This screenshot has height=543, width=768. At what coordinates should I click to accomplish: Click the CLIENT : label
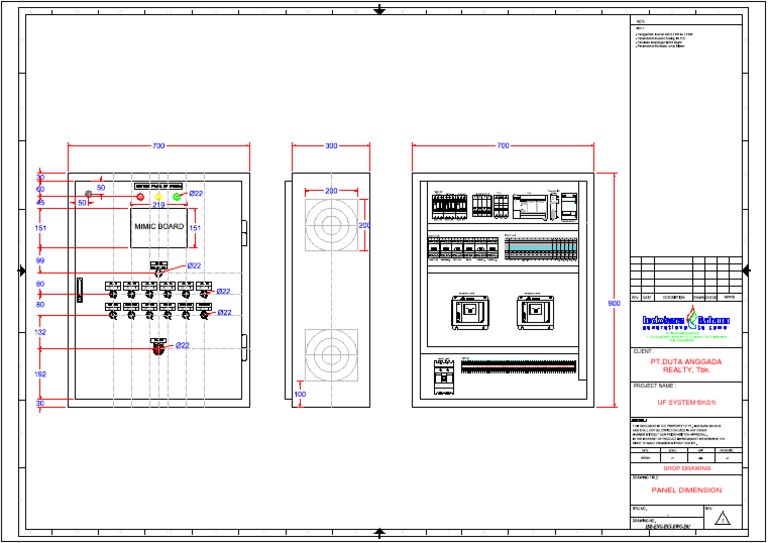pos(643,352)
